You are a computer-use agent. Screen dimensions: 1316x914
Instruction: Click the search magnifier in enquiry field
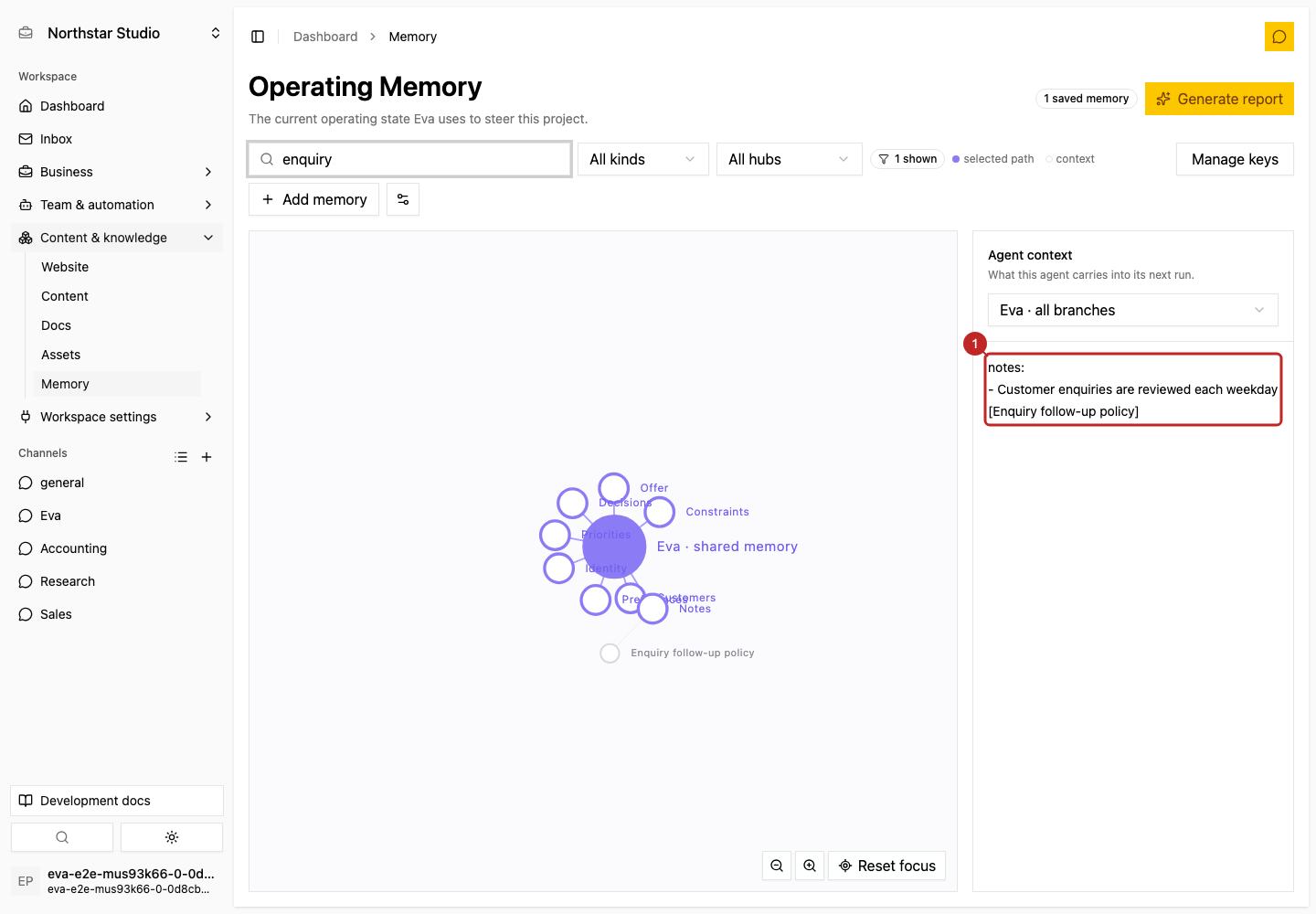(x=267, y=159)
